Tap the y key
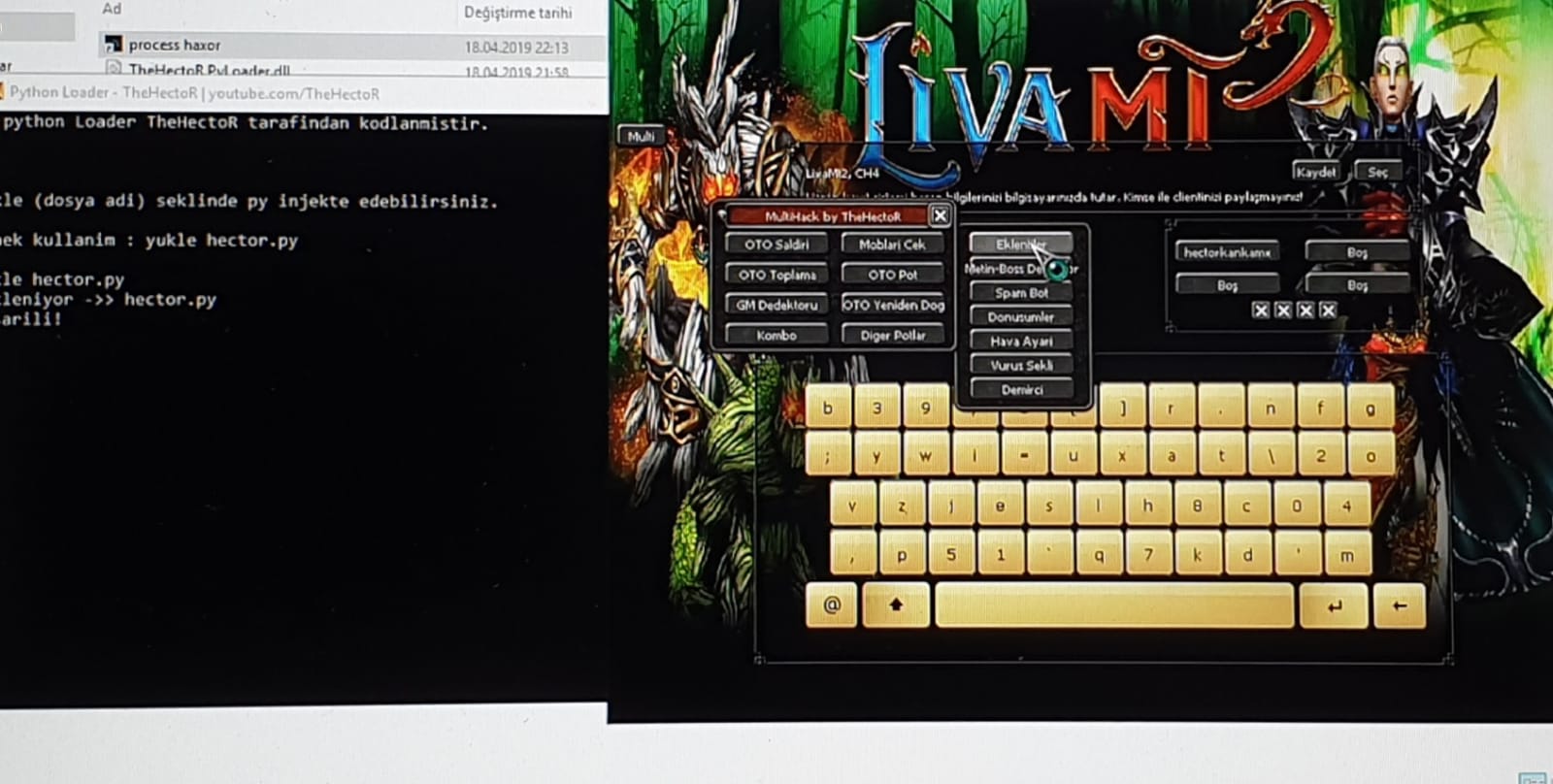This screenshot has height=784, width=1553. 877,455
